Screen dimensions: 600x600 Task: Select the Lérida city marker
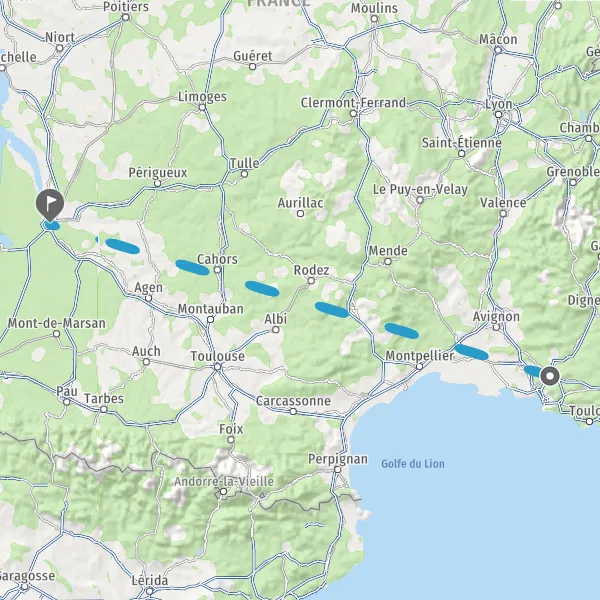(150, 591)
